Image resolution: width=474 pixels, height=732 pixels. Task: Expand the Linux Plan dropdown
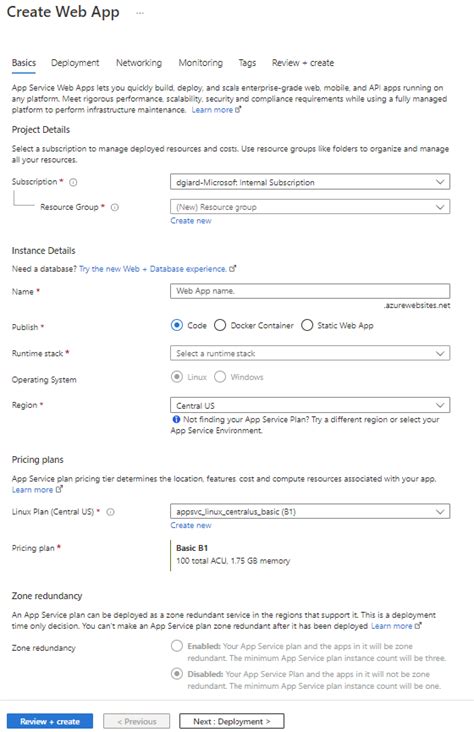point(310,512)
